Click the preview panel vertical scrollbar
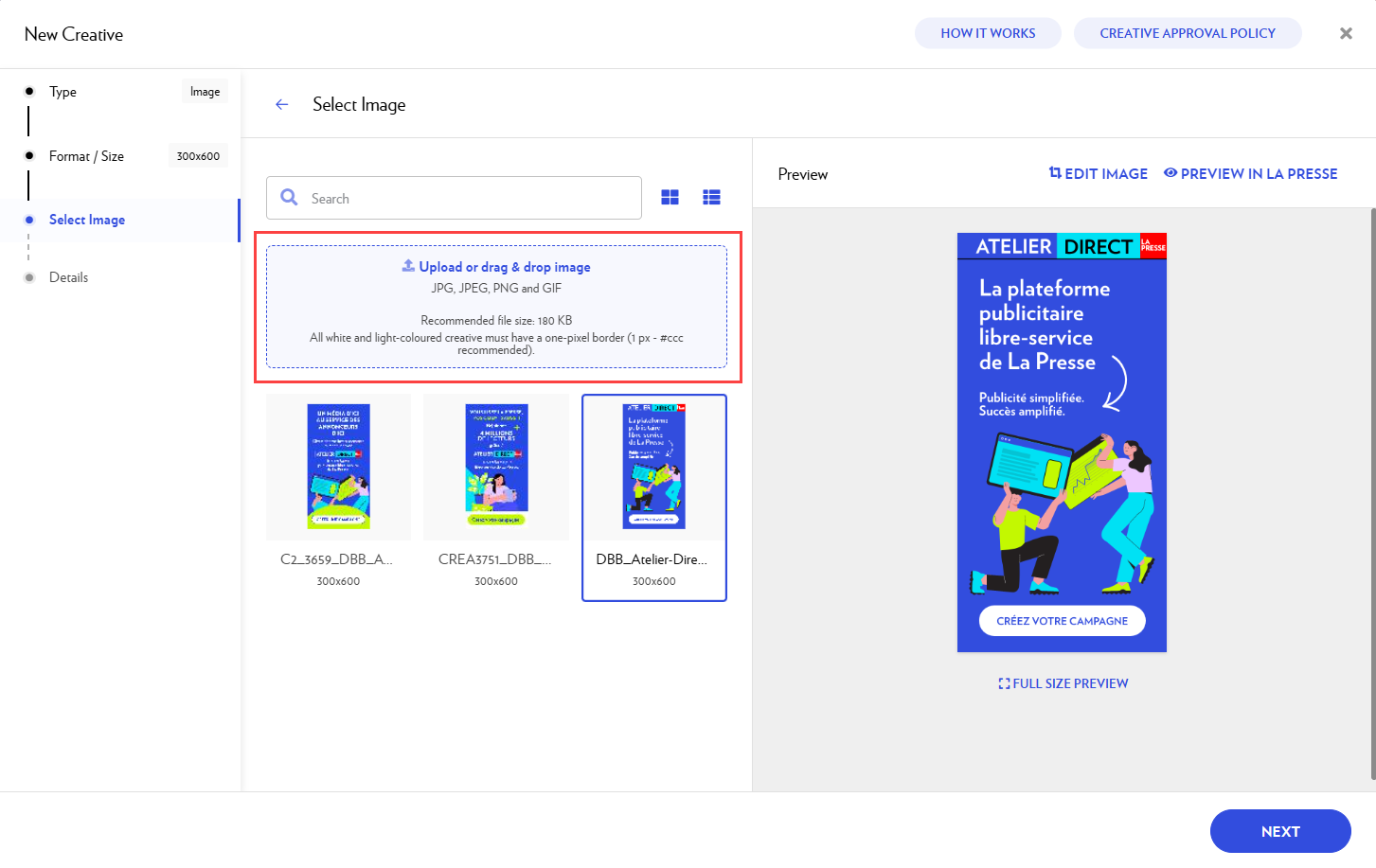 point(1372,492)
